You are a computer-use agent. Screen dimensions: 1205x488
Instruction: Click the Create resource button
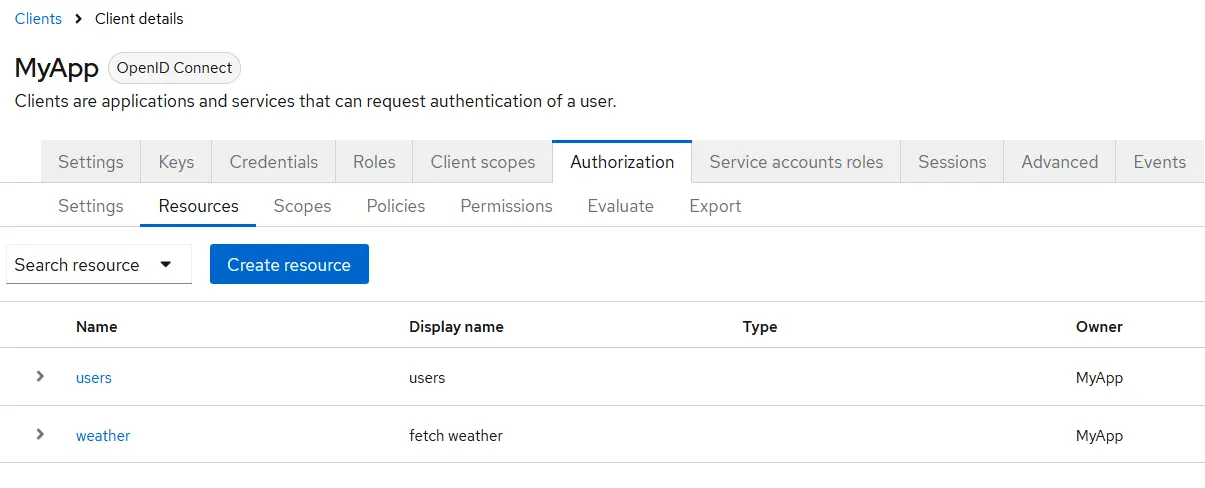click(x=289, y=265)
